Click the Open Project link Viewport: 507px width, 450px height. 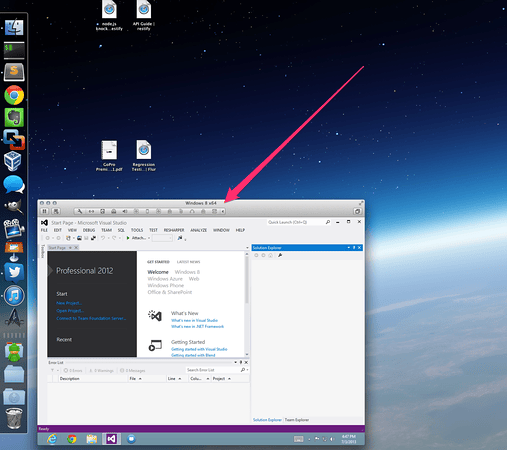[70, 311]
